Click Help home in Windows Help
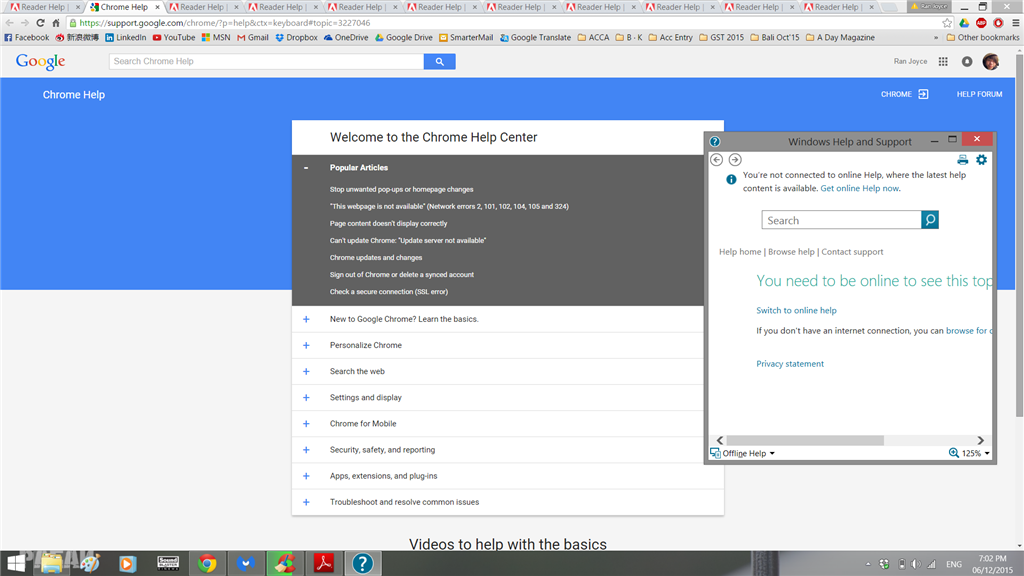Viewport: 1024px width, 576px height. click(x=740, y=251)
